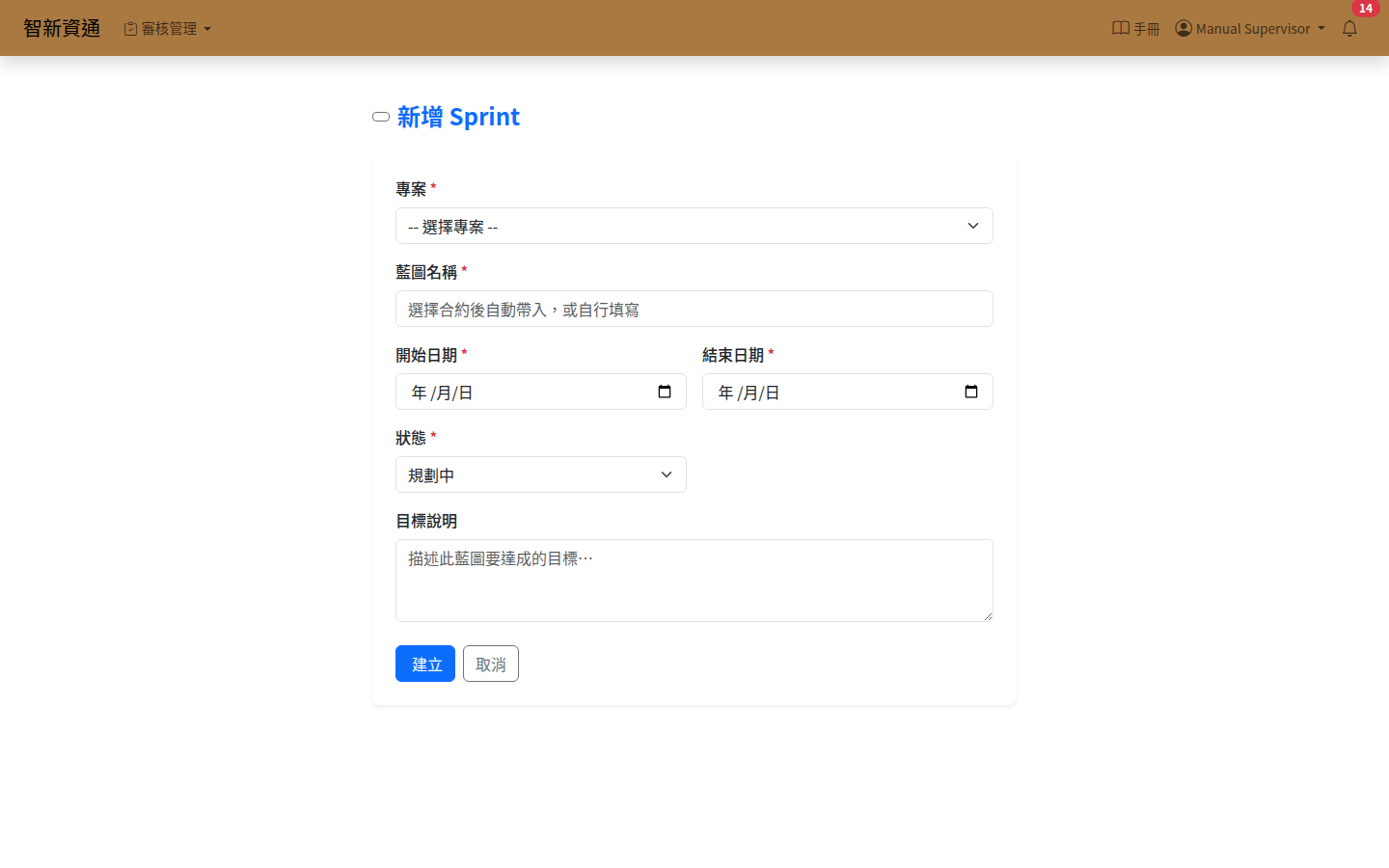The height and width of the screenshot is (868, 1389).
Task: Focus the 開始日期 date field
Action: (541, 392)
